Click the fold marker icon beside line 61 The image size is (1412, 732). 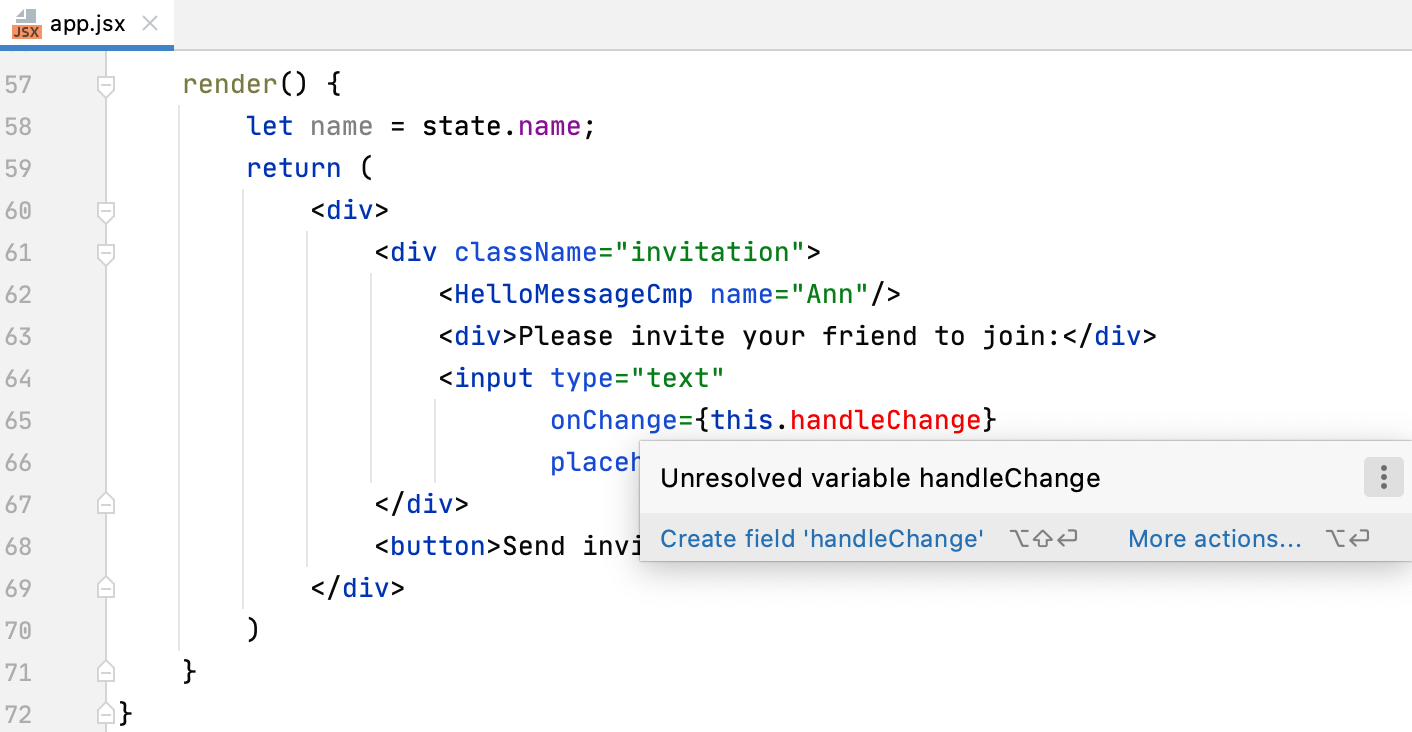[x=105, y=253]
